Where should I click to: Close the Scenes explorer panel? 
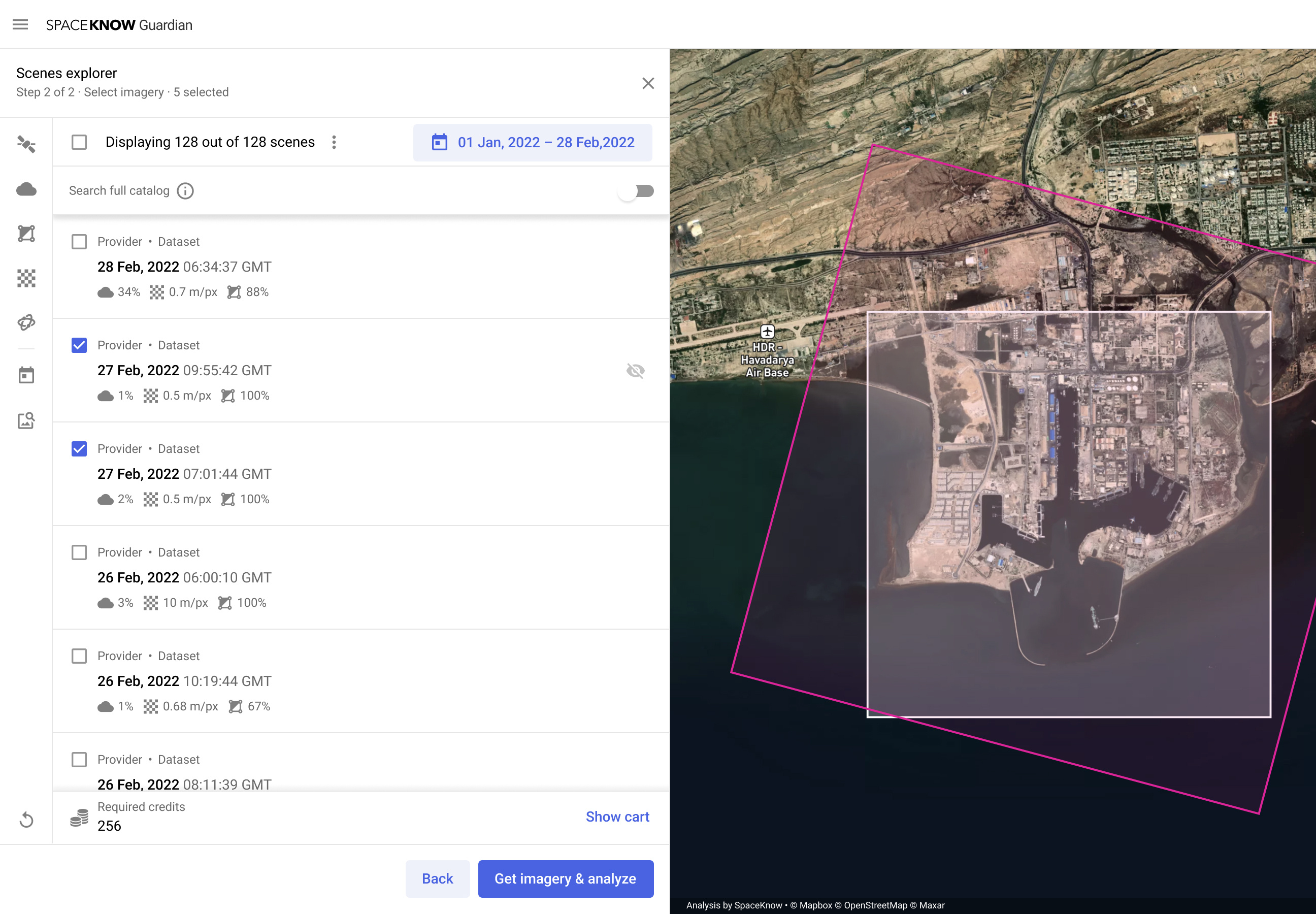[648, 84]
